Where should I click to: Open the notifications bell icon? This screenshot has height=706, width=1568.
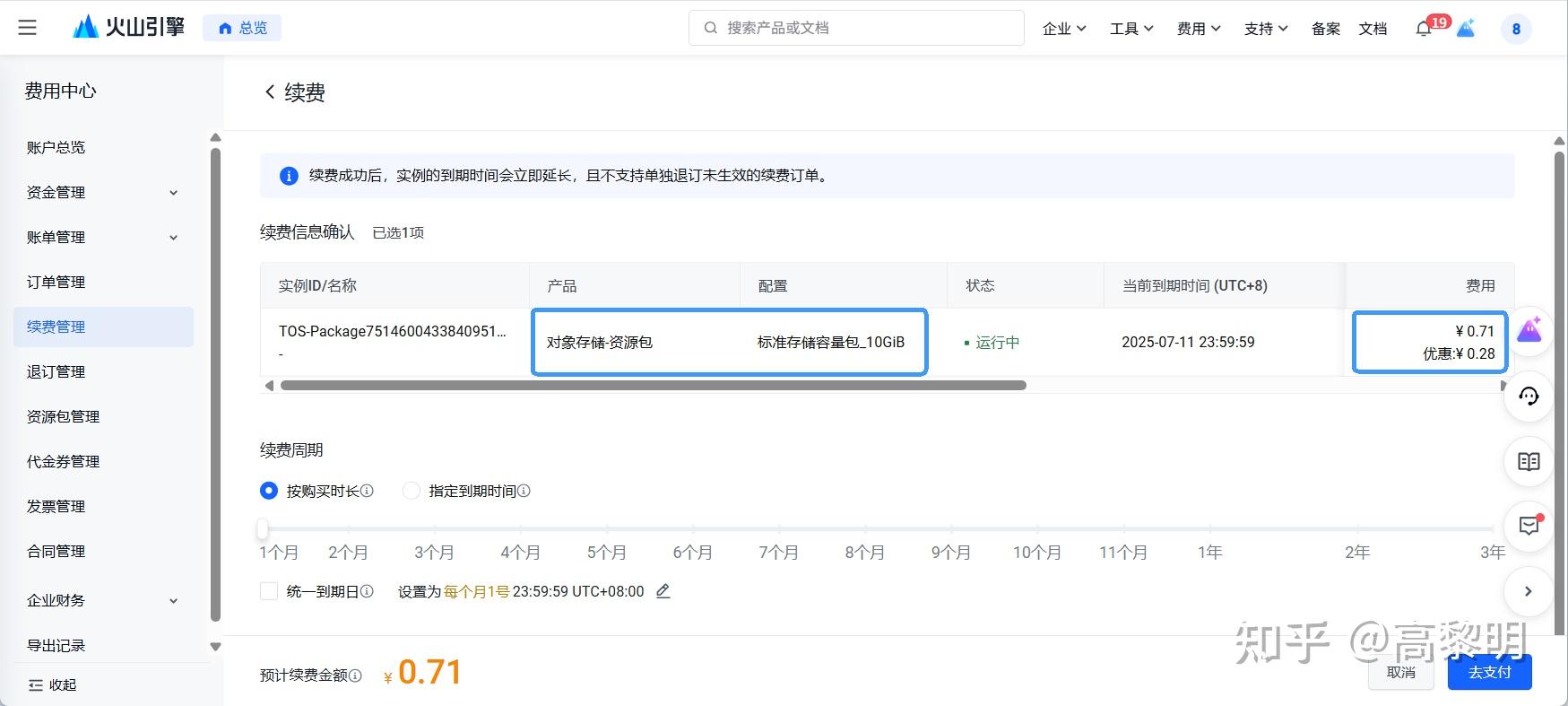coord(1423,29)
